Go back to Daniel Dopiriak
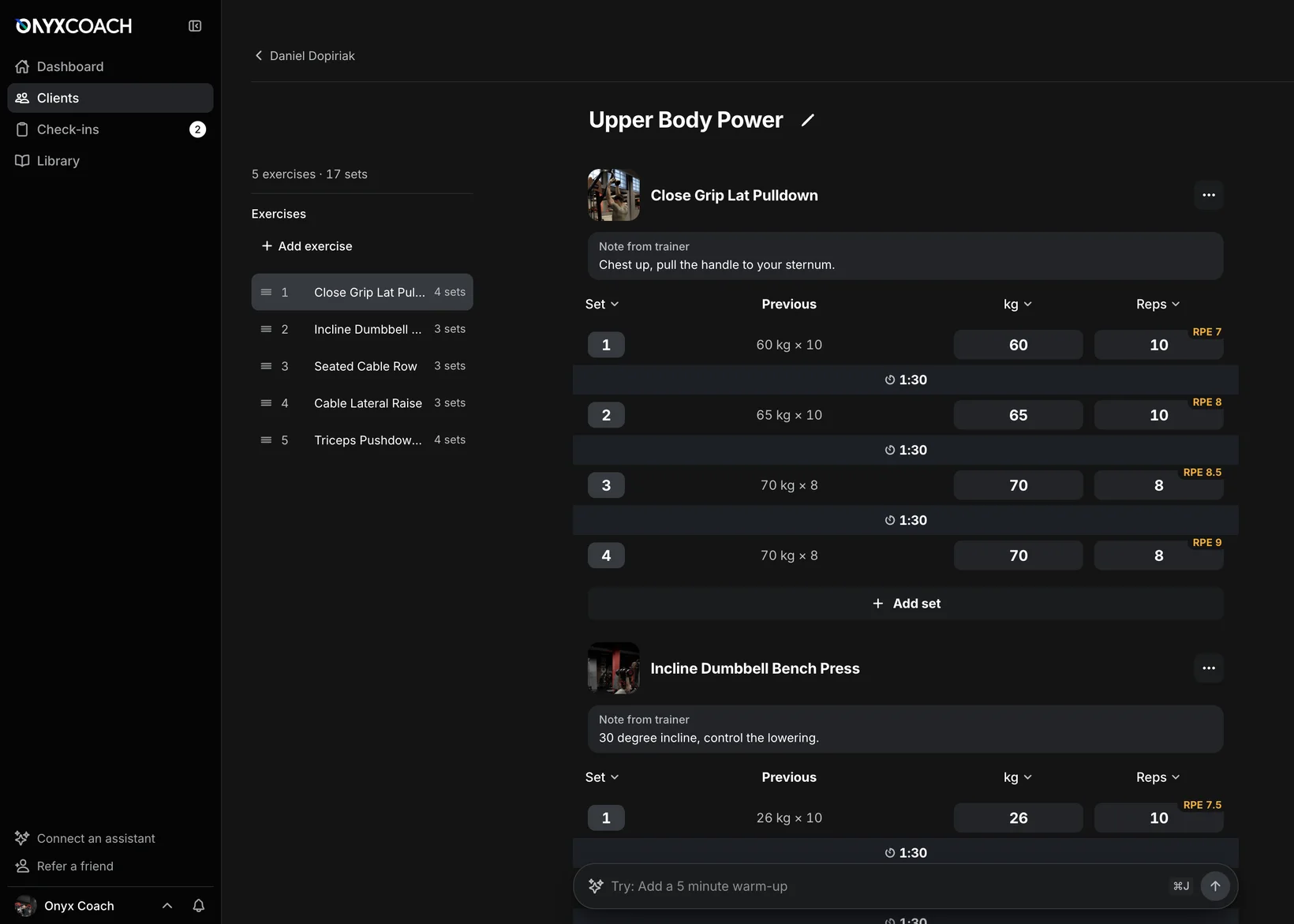1294x924 pixels. pyautogui.click(x=305, y=56)
